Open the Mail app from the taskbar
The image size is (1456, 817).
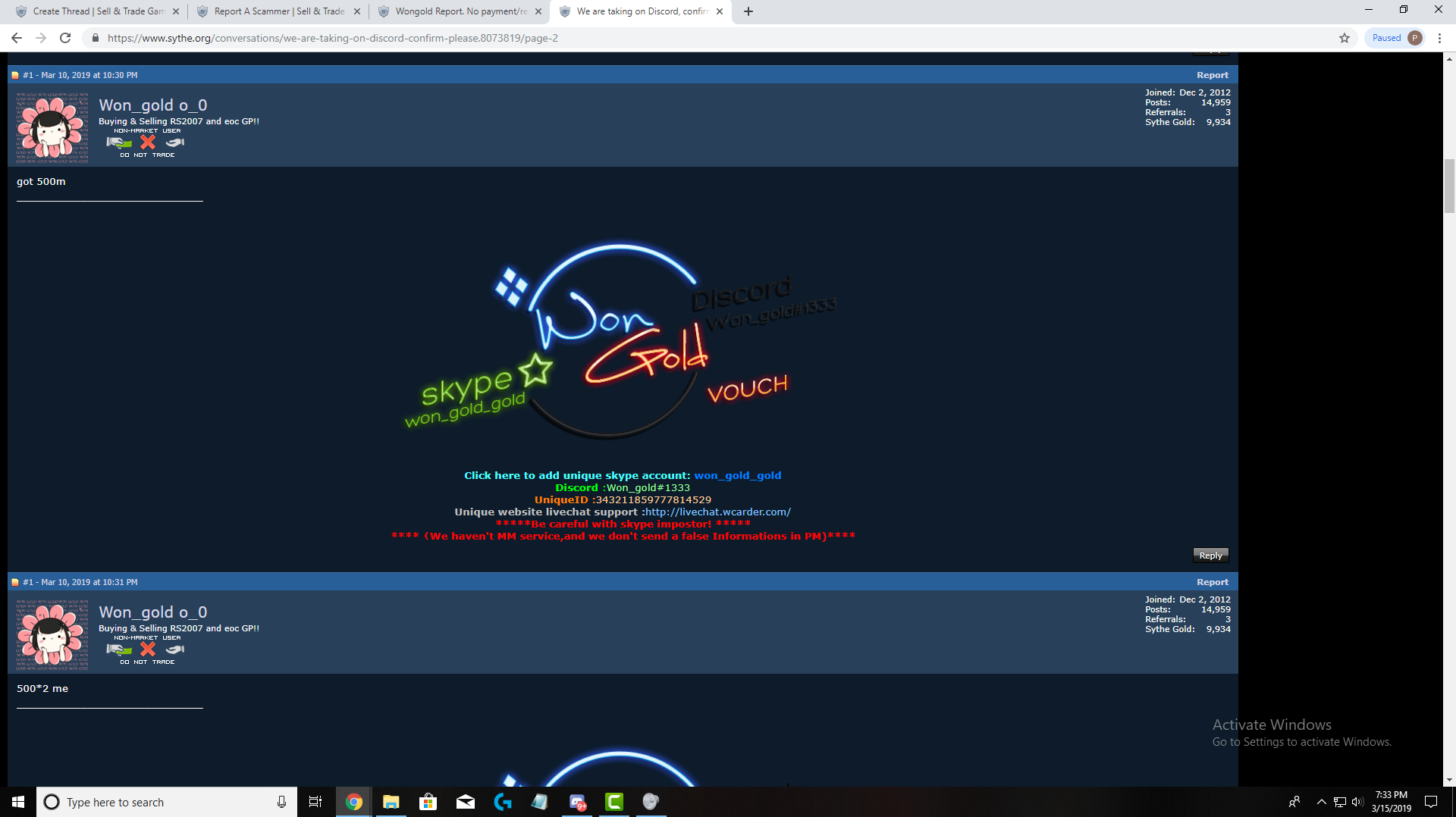[x=465, y=802]
